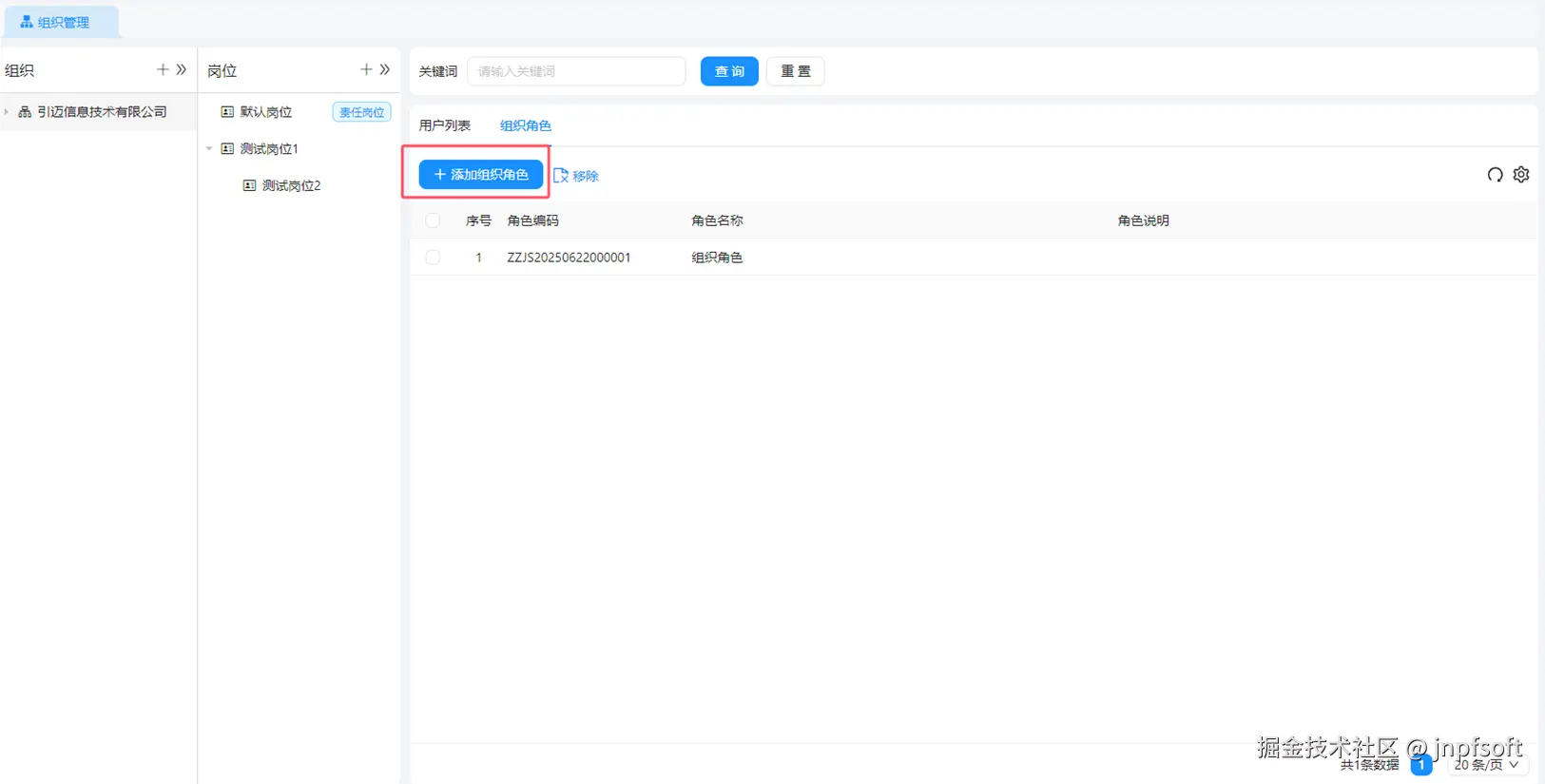Viewport: 1545px width, 784px height.
Task: Click the 序号 column header
Action: pyautogui.click(x=478, y=220)
